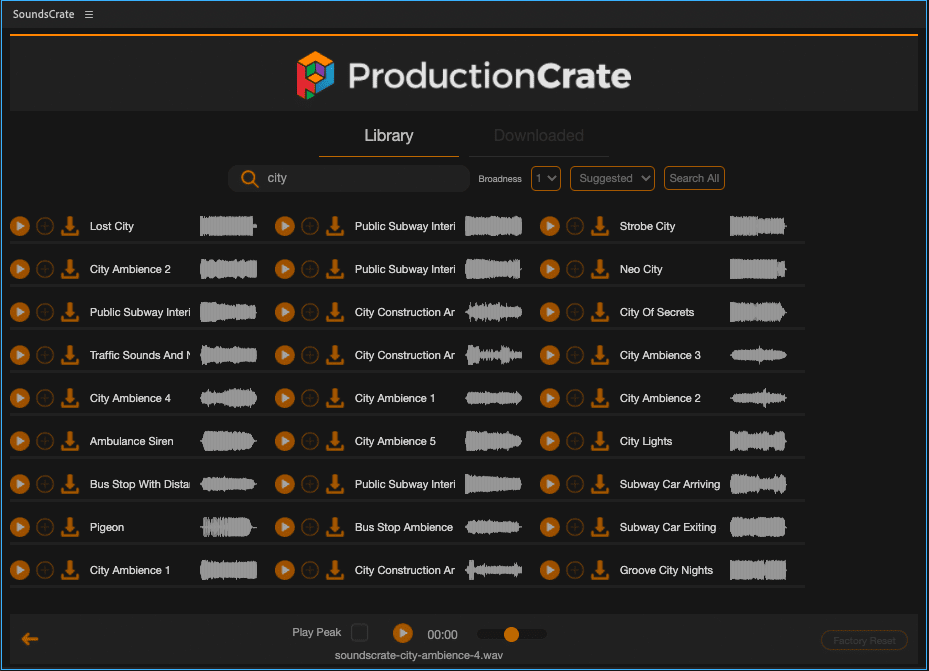Add Ambulance Siren using its plus icon

(x=45, y=441)
